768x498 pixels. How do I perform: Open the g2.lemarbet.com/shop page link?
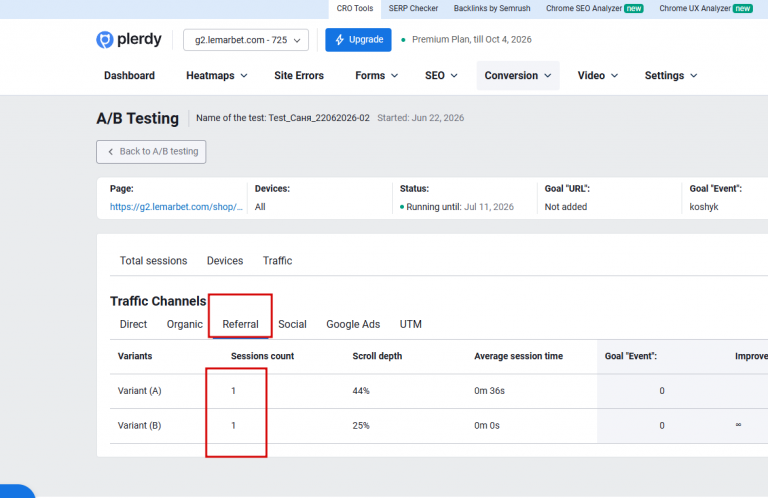(176, 207)
